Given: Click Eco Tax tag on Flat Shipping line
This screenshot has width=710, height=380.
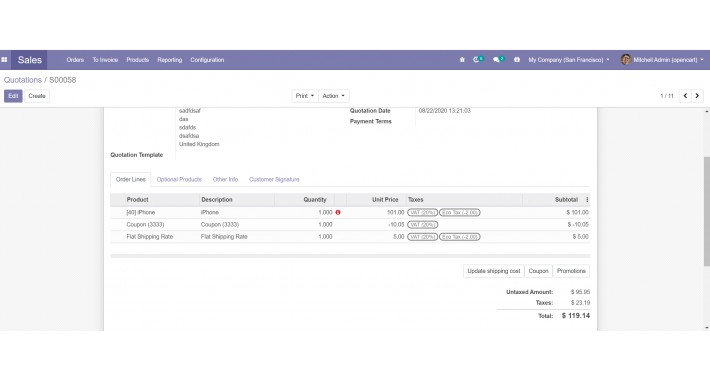Looking at the screenshot, I should pos(460,237).
